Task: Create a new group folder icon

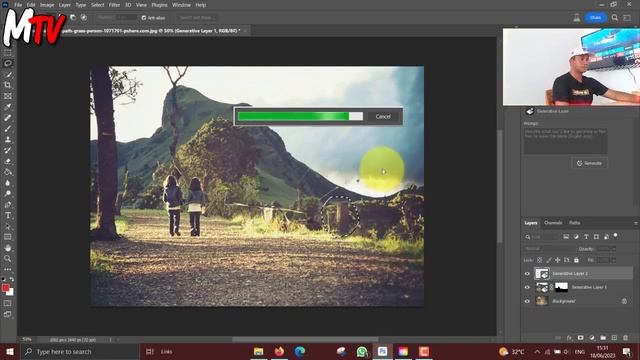Action: tap(603, 338)
